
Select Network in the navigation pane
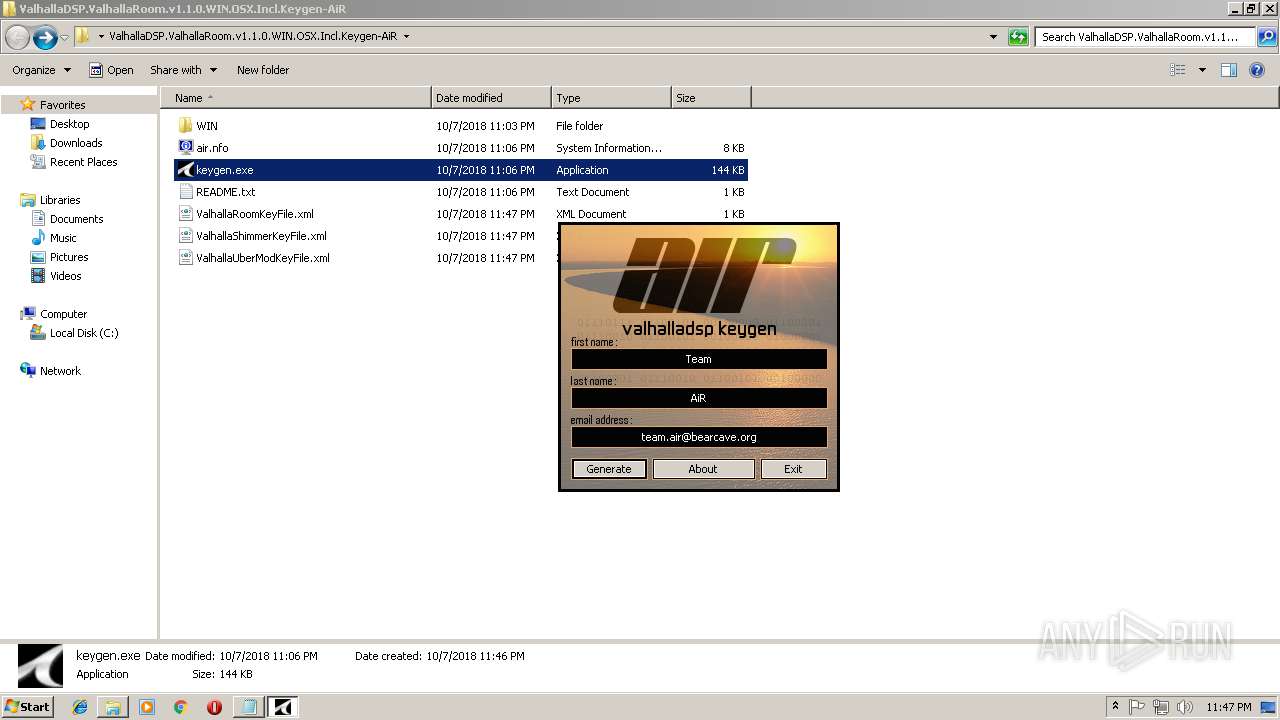(60, 371)
